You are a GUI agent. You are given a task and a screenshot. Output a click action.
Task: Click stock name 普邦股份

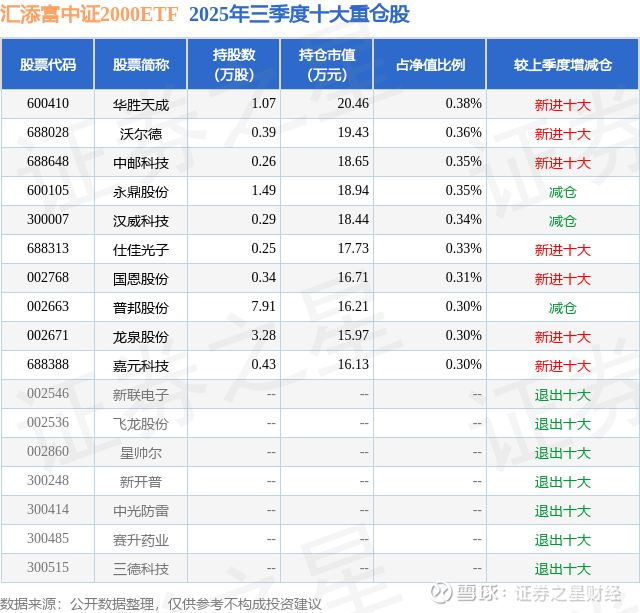pyautogui.click(x=141, y=308)
